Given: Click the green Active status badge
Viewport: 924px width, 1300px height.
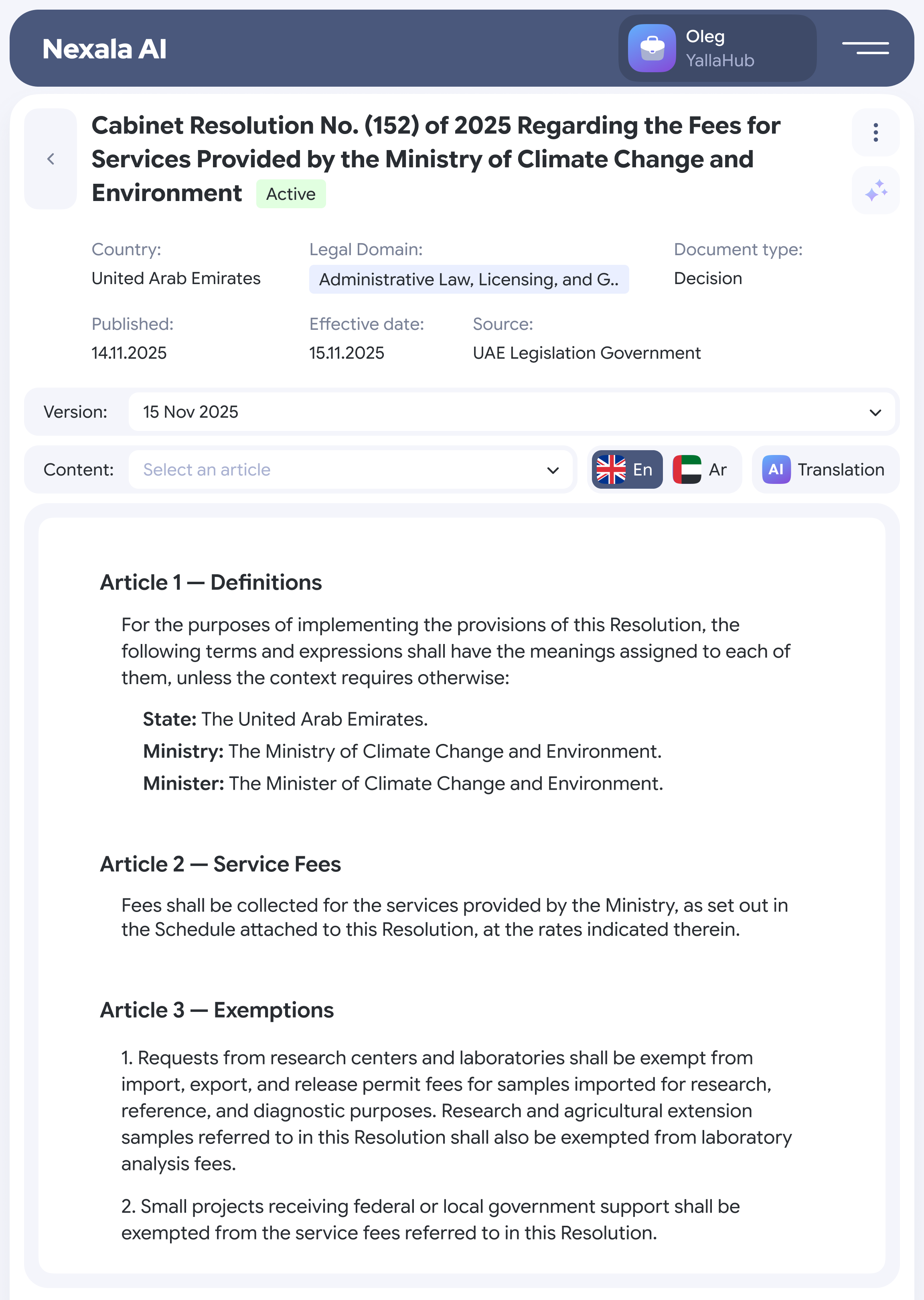Looking at the screenshot, I should click(x=291, y=194).
